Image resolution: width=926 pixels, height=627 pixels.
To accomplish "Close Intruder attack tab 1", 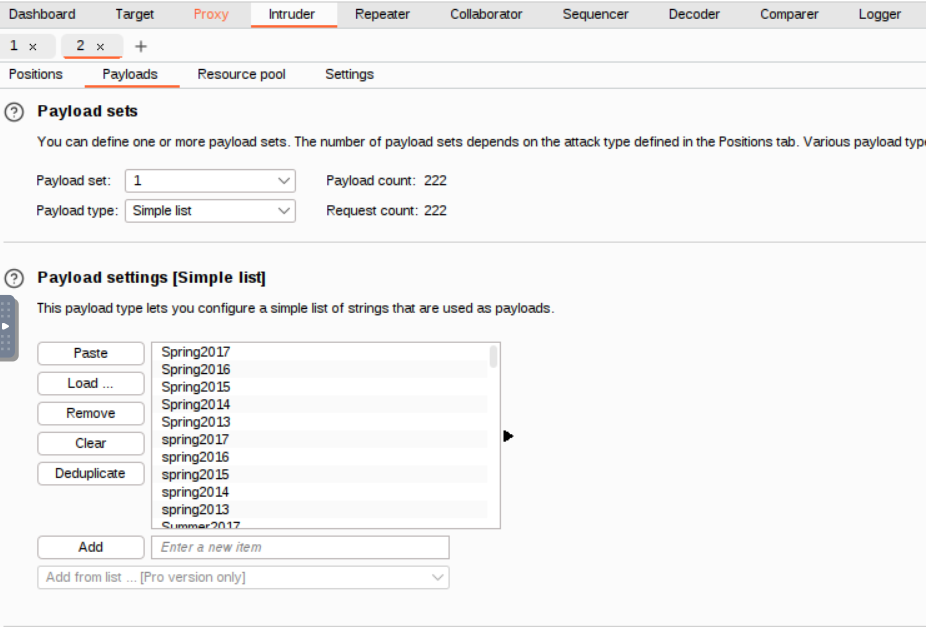I will click(33, 47).
